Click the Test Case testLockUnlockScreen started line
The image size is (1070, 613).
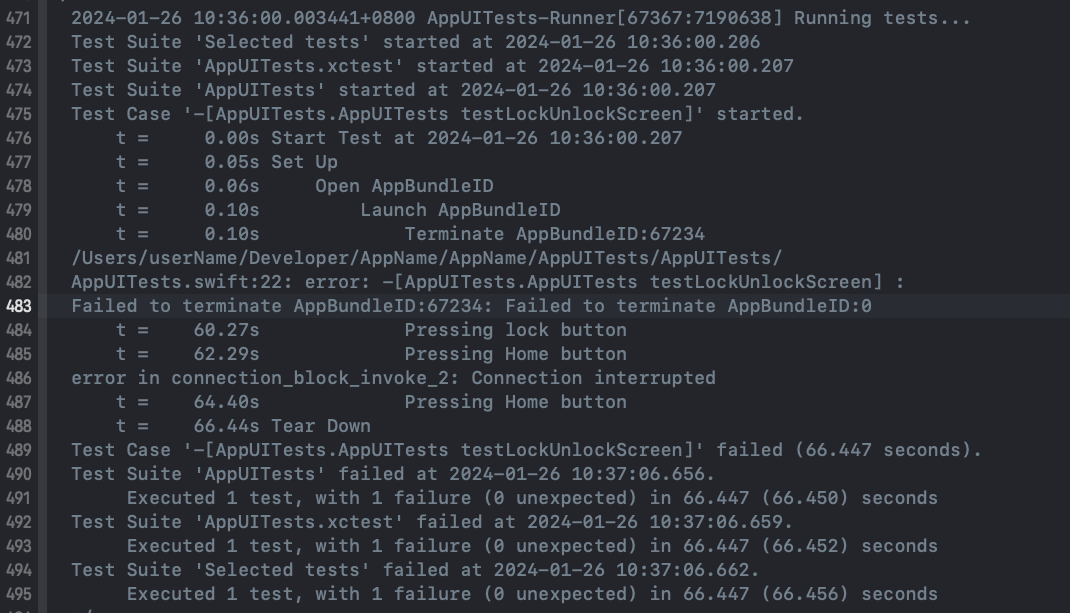(x=437, y=114)
